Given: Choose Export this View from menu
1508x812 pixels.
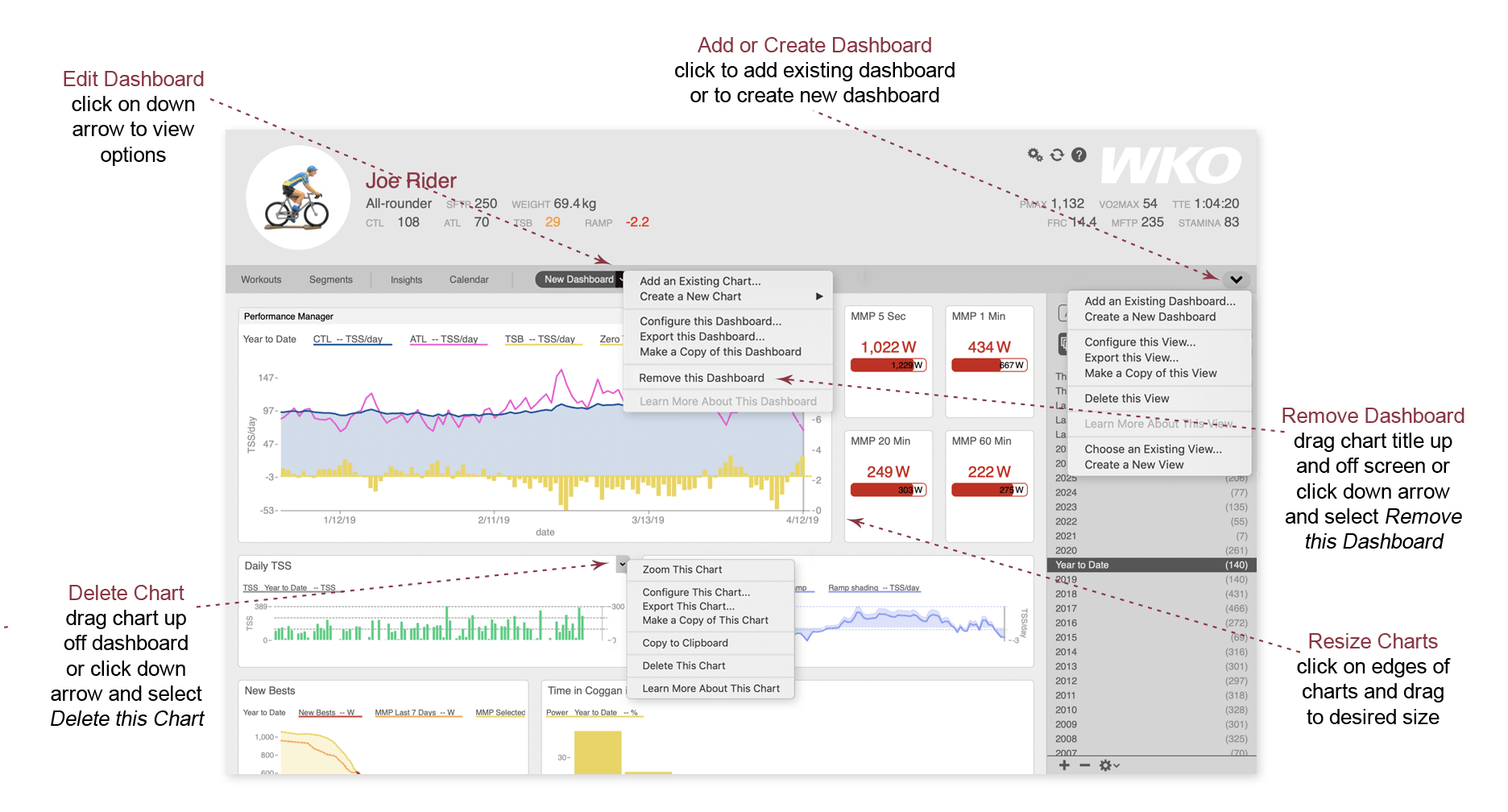Looking at the screenshot, I should [x=1131, y=358].
